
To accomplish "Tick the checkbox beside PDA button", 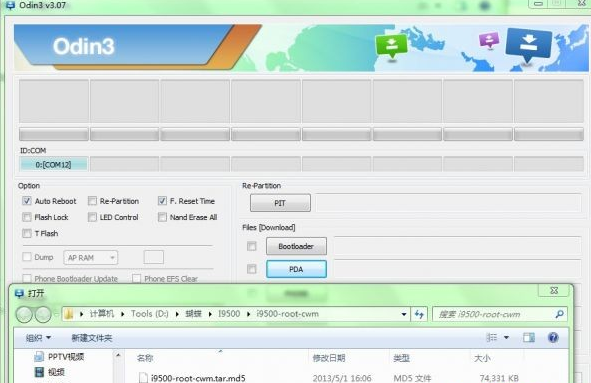I will click(252, 269).
